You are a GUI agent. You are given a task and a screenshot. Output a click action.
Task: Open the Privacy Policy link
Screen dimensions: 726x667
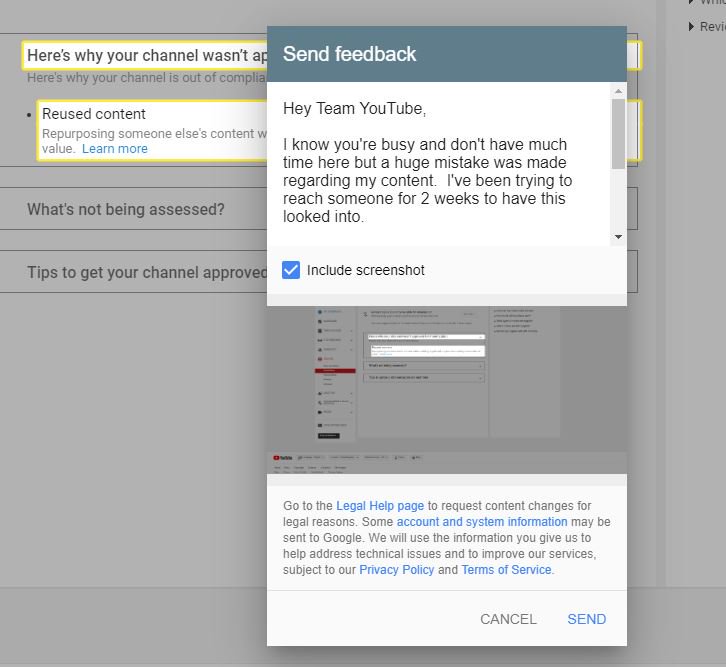[396, 569]
